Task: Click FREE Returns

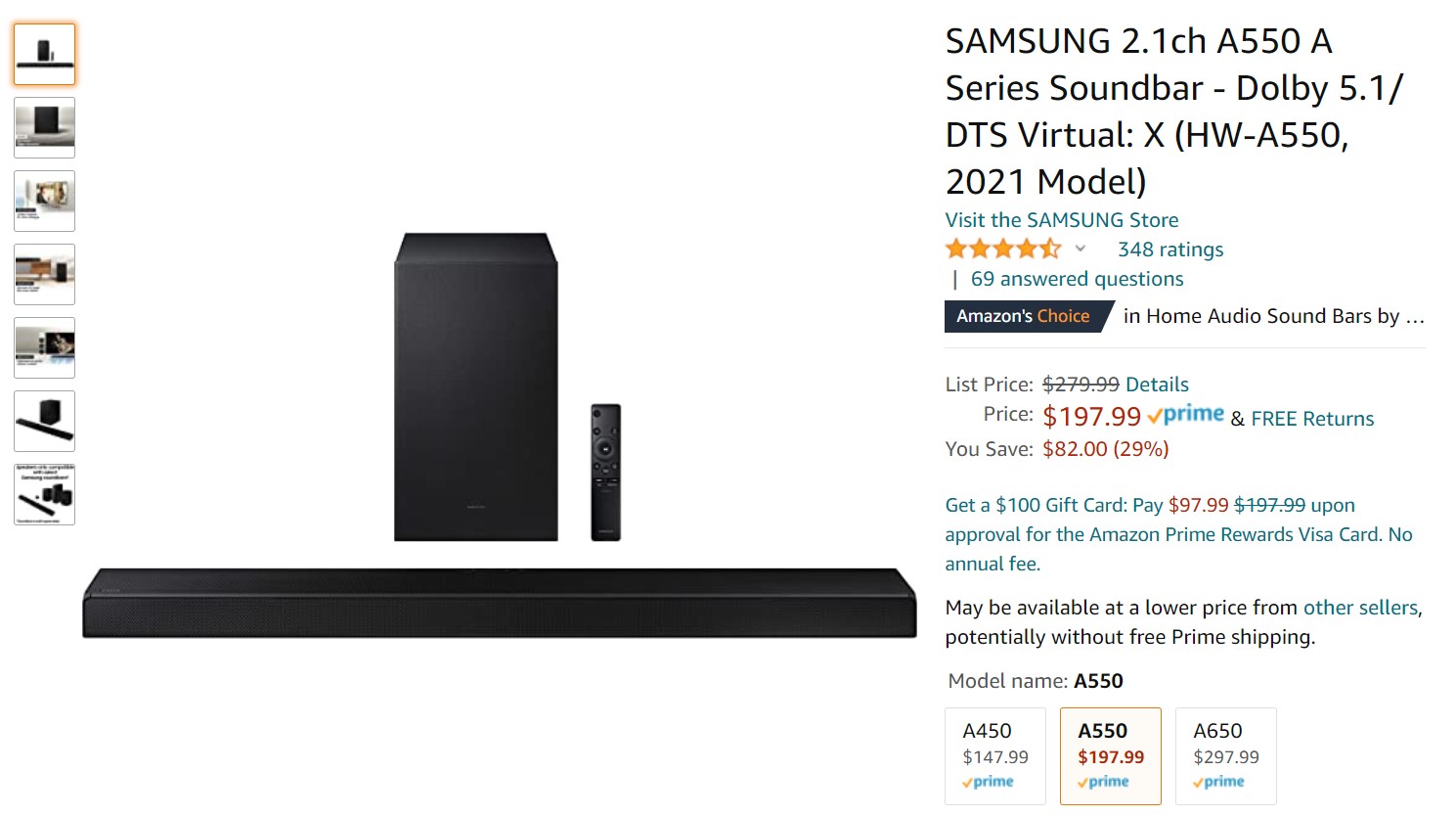Action: pyautogui.click(x=1312, y=418)
